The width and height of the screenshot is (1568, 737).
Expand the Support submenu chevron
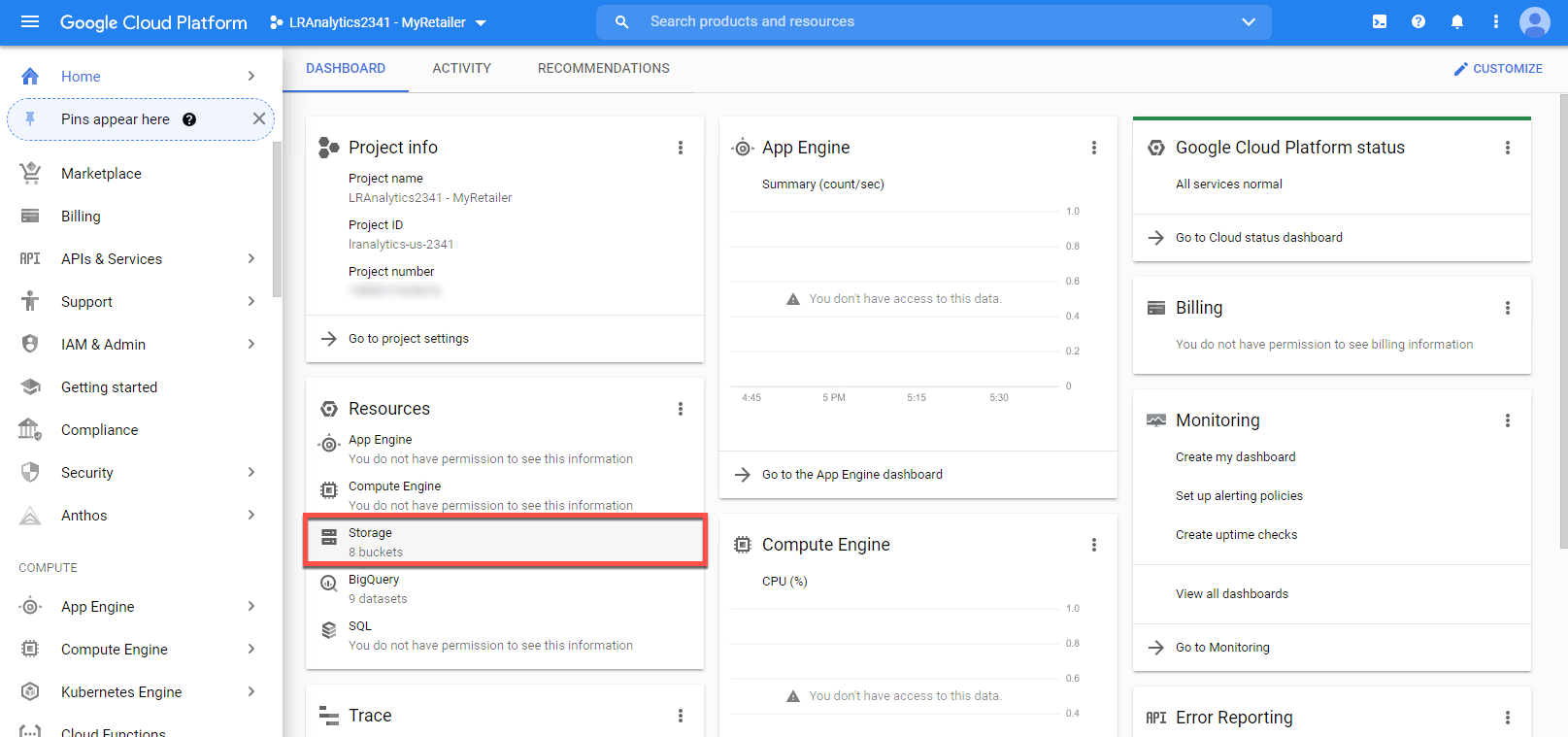pos(251,301)
